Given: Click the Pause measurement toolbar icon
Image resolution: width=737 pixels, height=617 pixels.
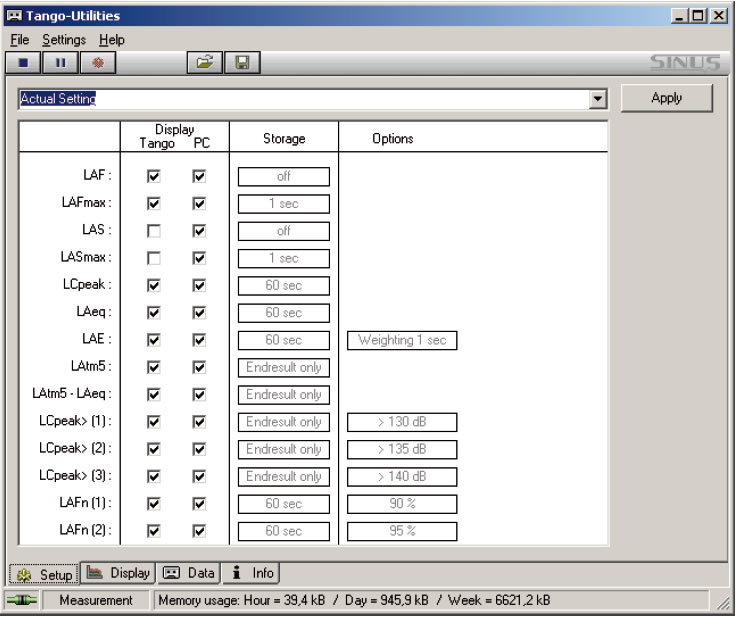Looking at the screenshot, I should tap(59, 63).
